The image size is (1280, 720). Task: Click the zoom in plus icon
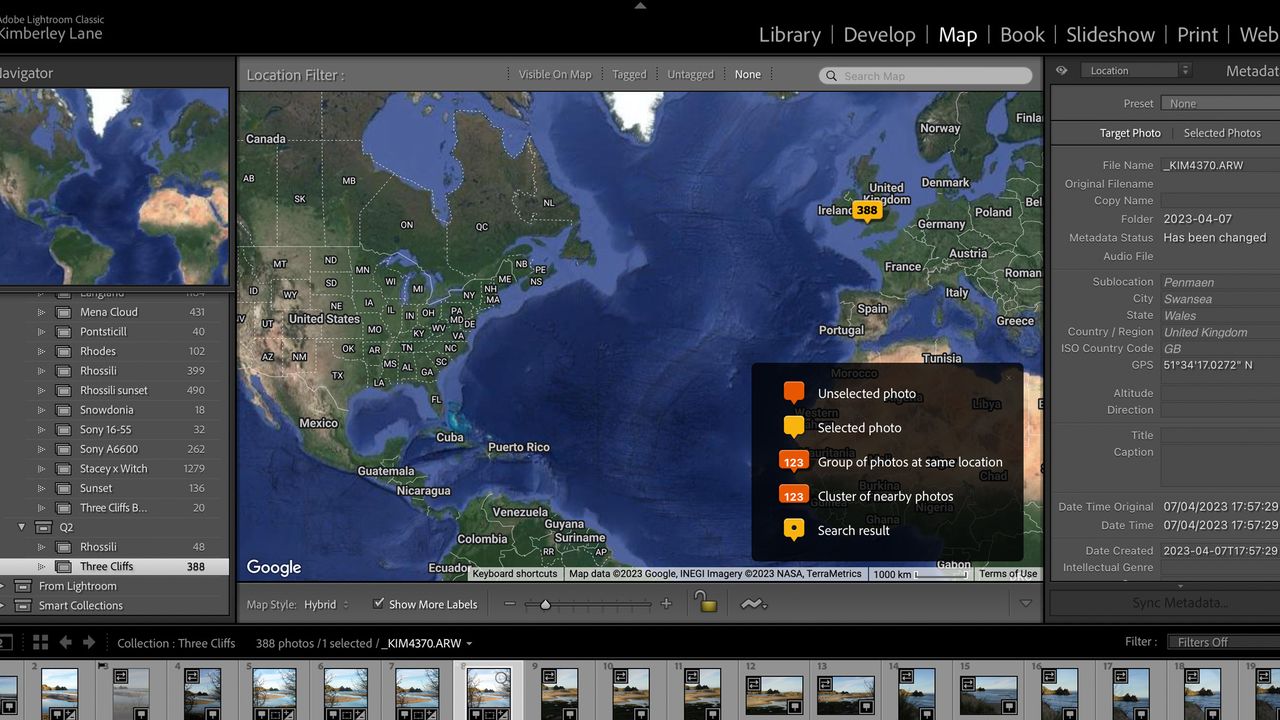pyautogui.click(x=666, y=604)
